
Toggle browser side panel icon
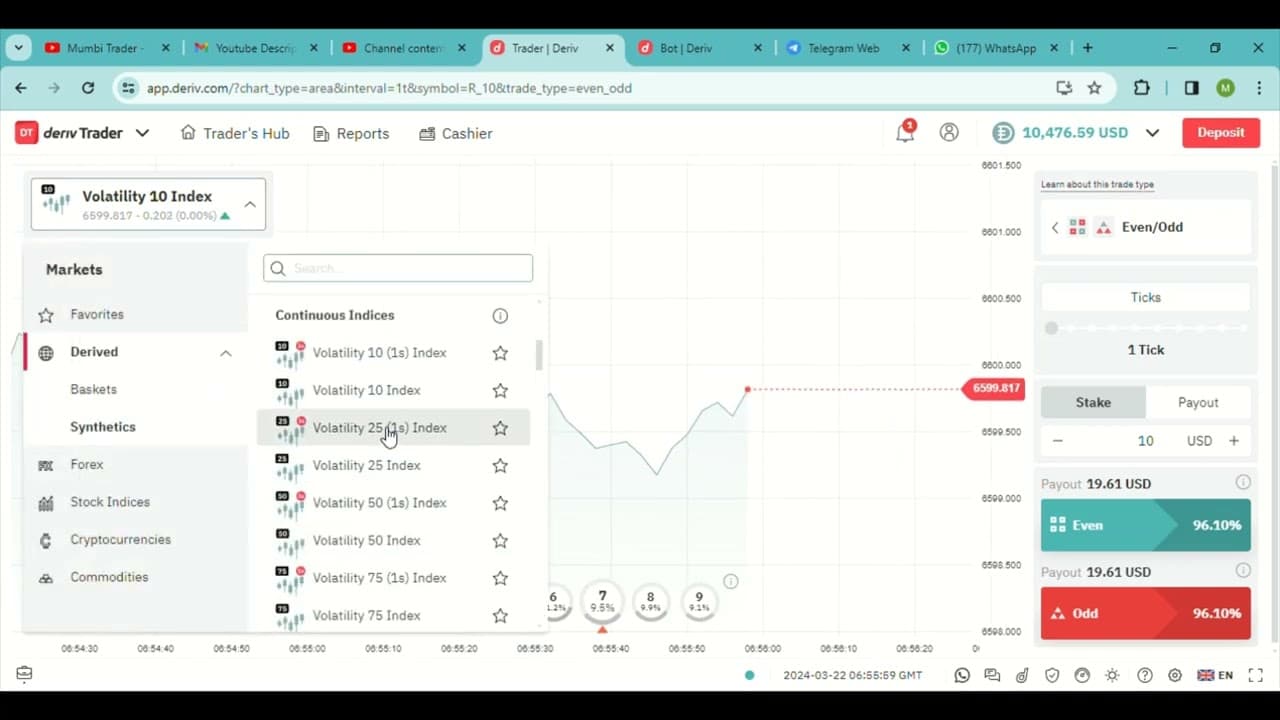1191,88
